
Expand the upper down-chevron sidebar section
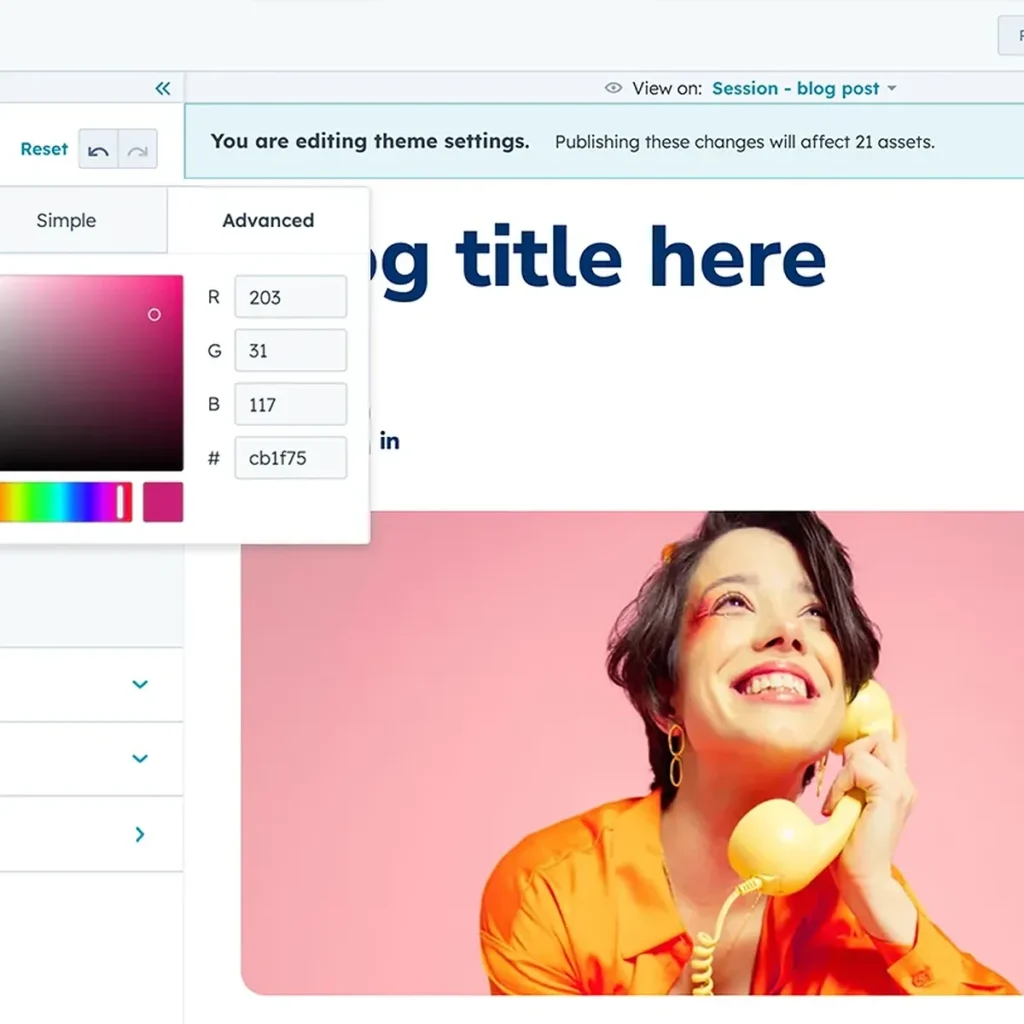pyautogui.click(x=140, y=685)
